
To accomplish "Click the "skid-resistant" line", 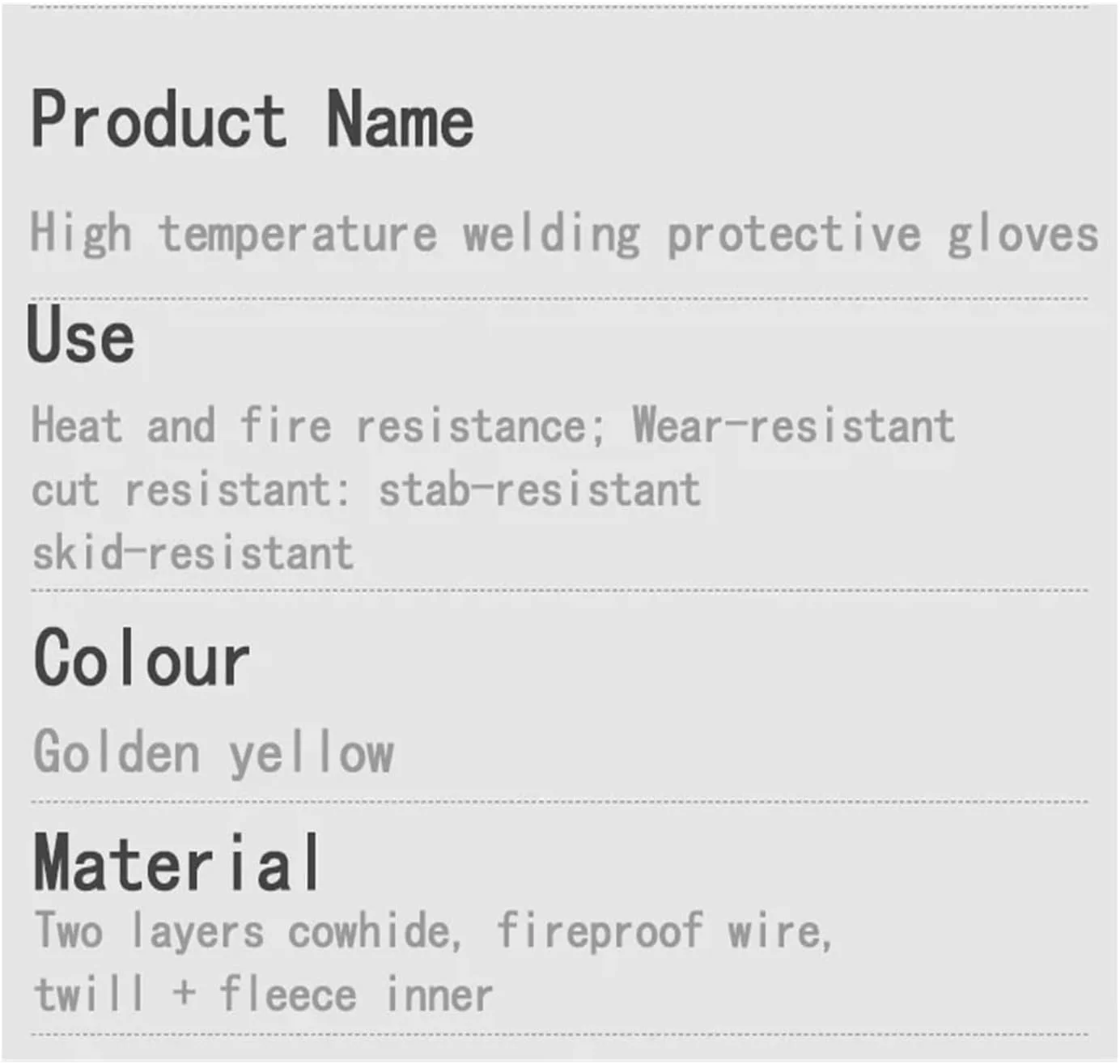I will (193, 554).
